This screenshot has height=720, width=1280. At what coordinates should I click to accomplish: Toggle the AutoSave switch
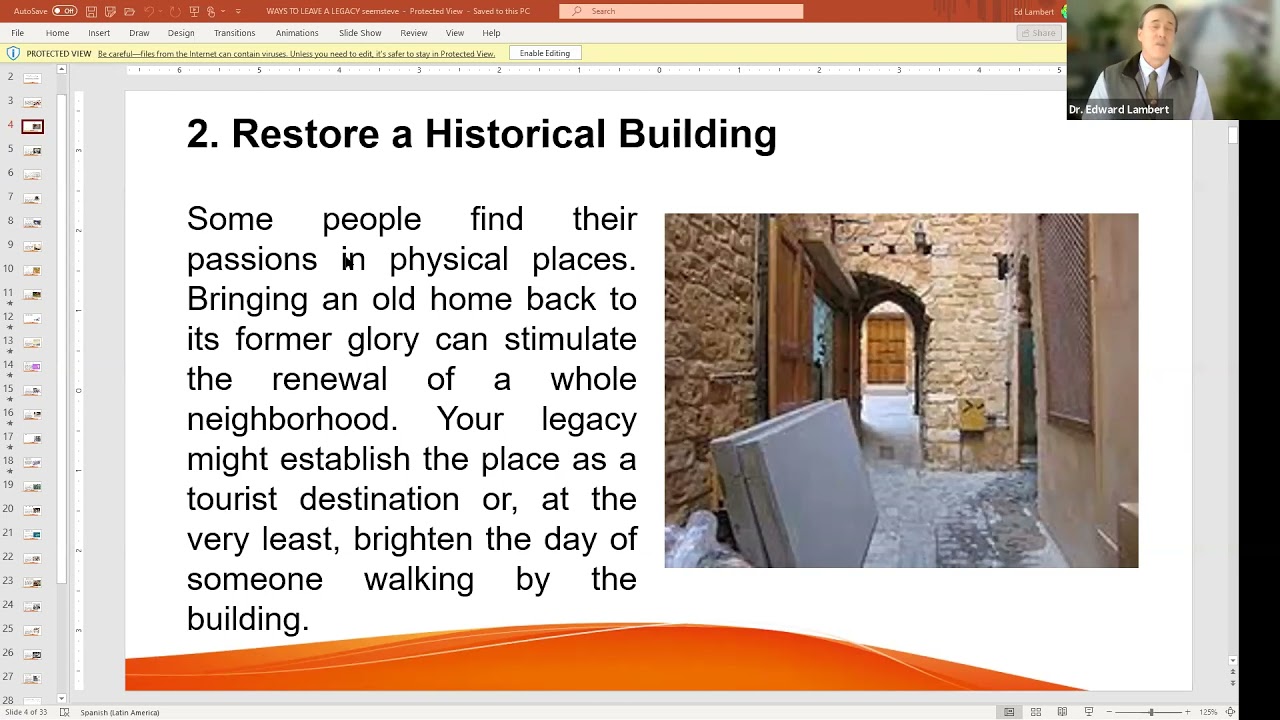[64, 11]
